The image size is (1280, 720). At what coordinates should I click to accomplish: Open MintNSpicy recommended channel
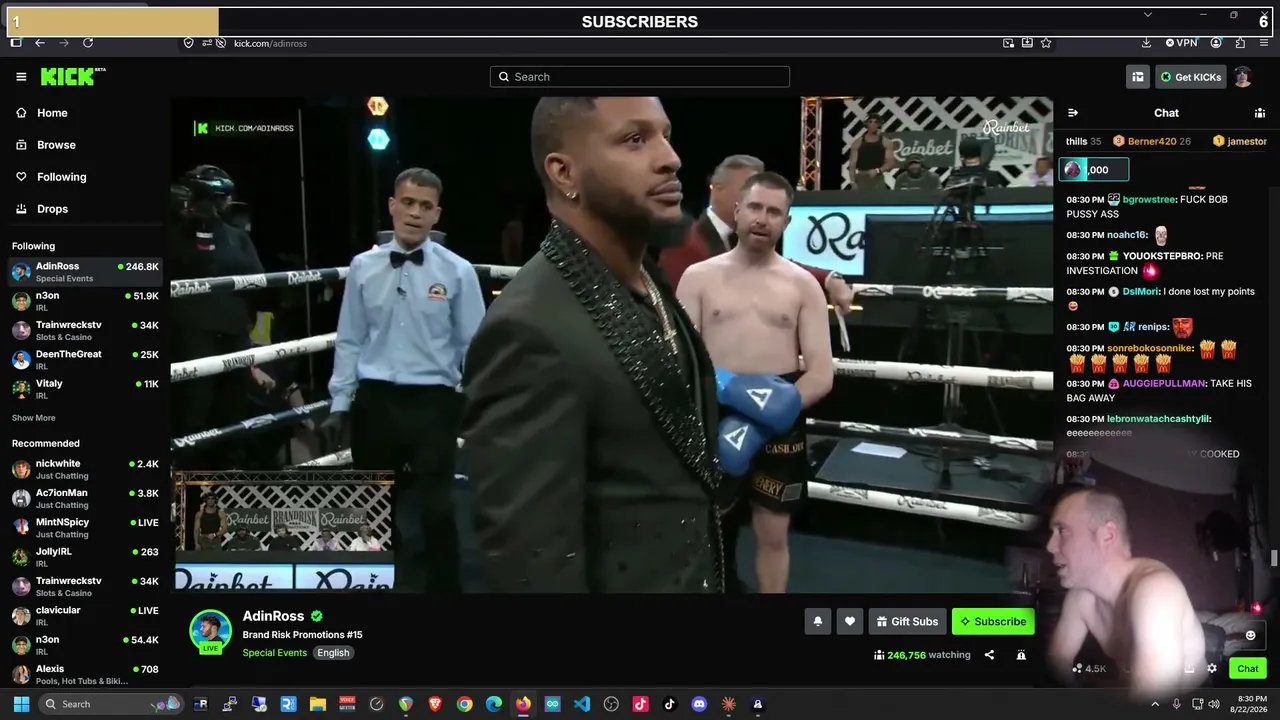(x=85, y=527)
